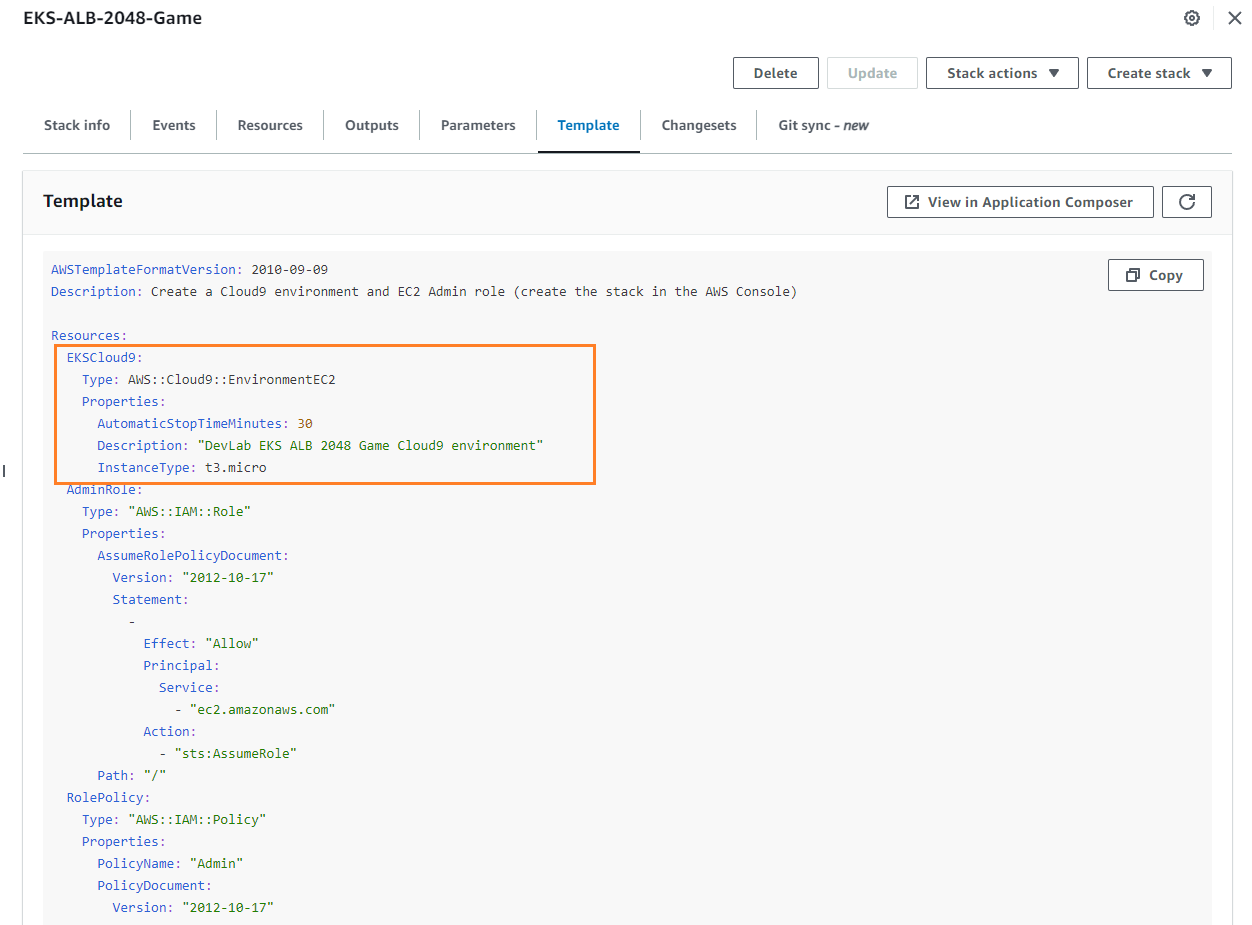The width and height of the screenshot is (1252, 925).
Task: Click the EKS-ALB-2048-Game stack title
Action: pos(113,18)
